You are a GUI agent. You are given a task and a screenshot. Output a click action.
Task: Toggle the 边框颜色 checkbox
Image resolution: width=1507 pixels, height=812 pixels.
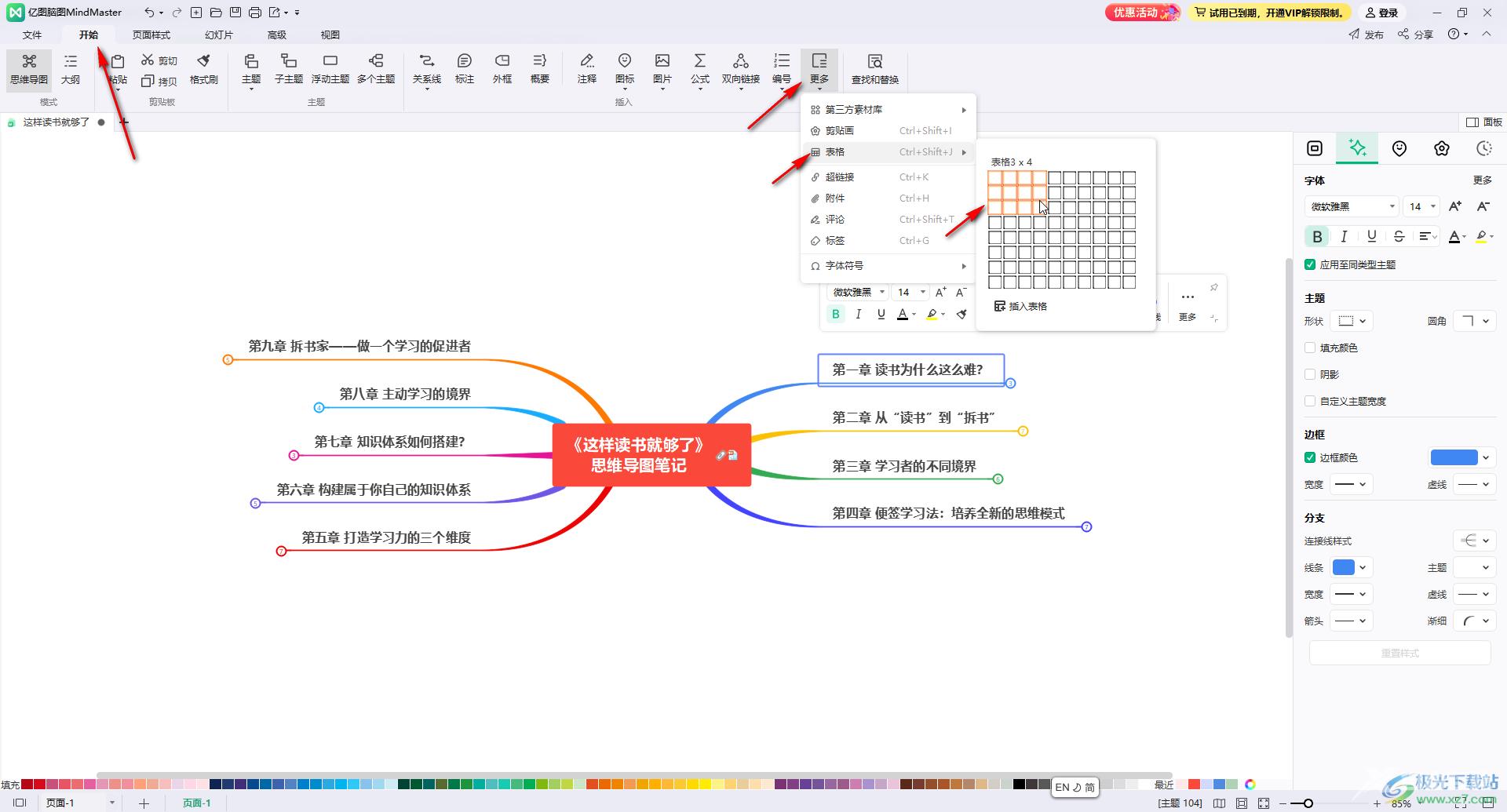(x=1309, y=457)
